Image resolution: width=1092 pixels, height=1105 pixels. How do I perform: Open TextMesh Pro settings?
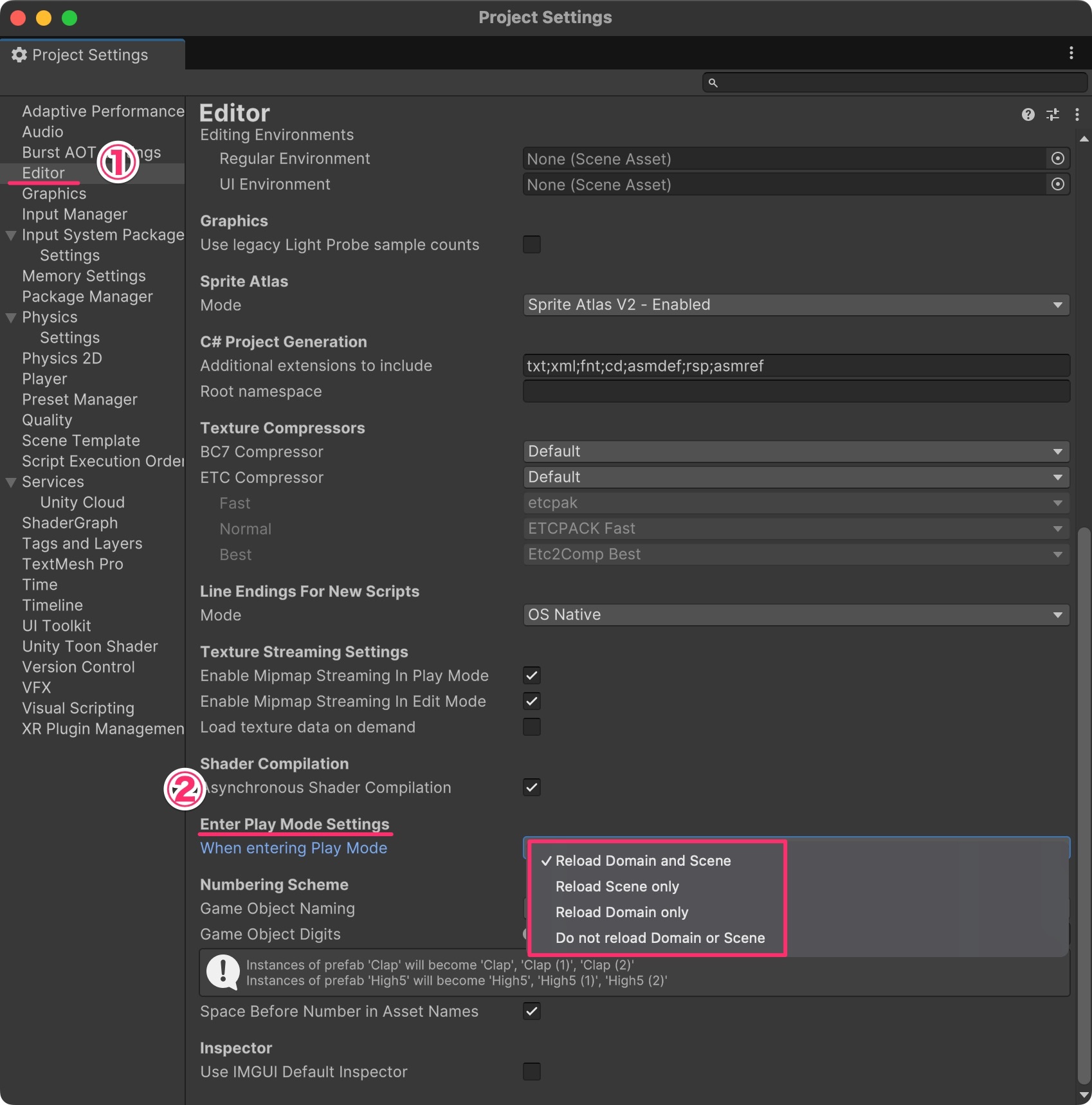click(x=73, y=564)
